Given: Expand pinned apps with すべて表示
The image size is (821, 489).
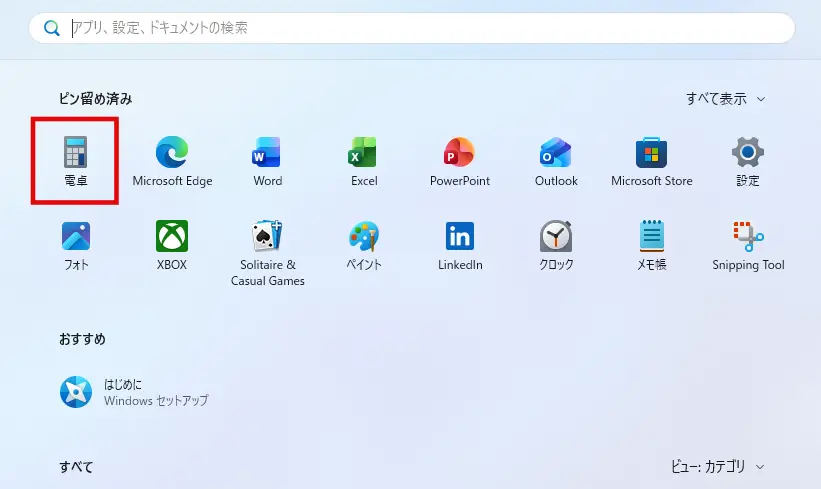Looking at the screenshot, I should (725, 98).
